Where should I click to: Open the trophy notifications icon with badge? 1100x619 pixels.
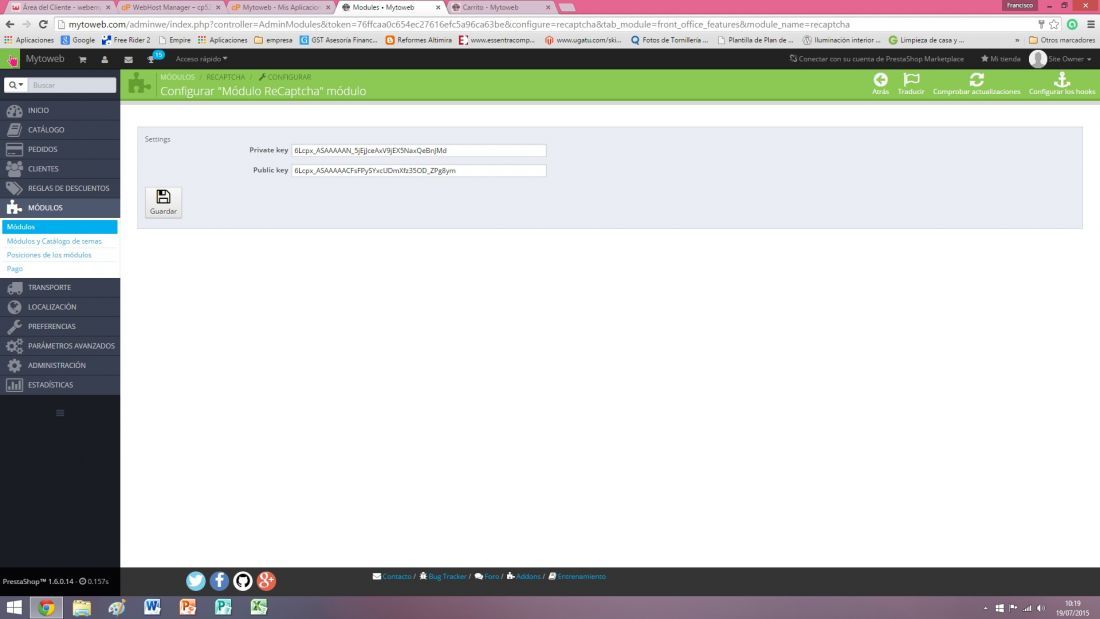point(153,58)
